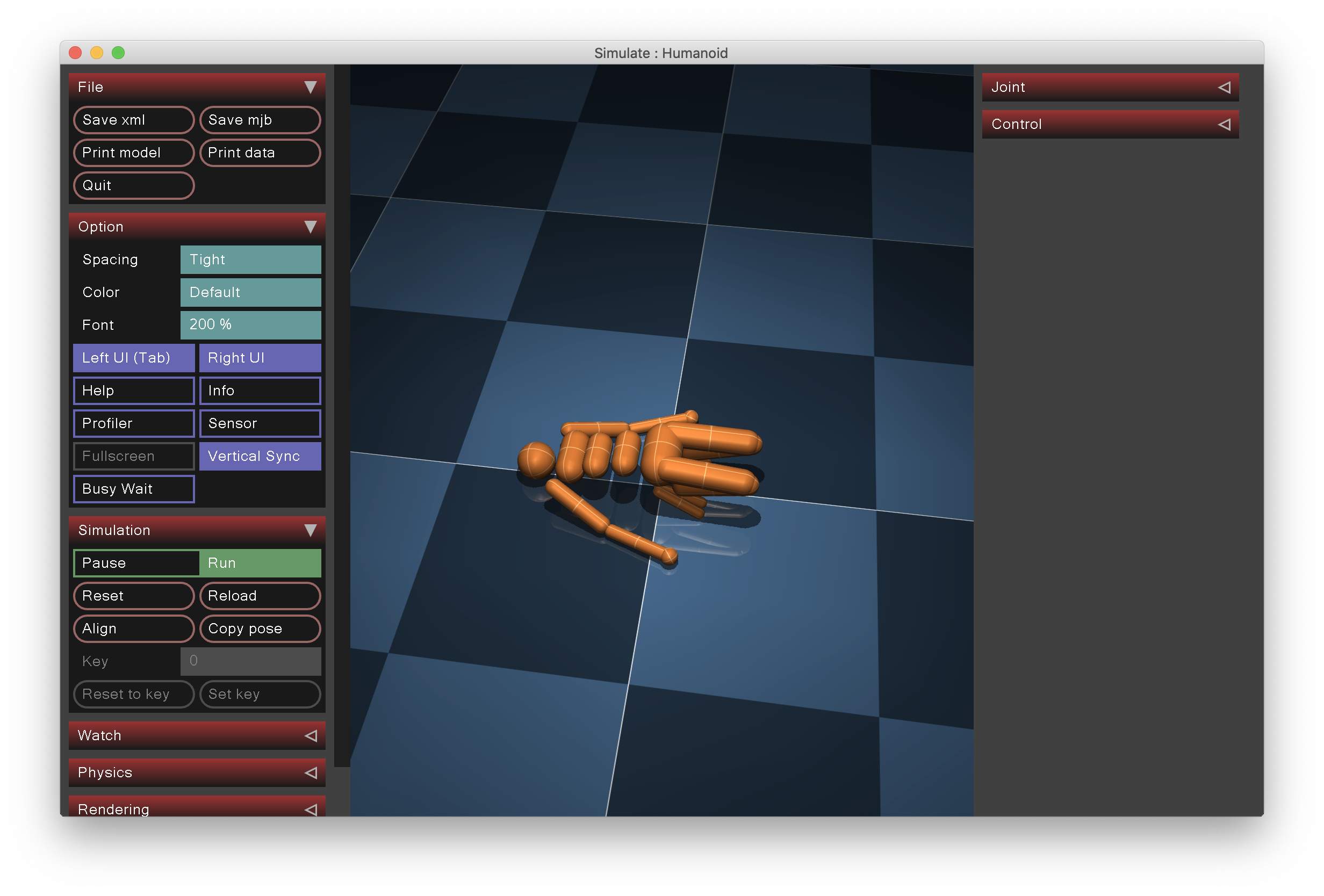1324x896 pixels.
Task: Collapse the File section arrow
Action: pyautogui.click(x=310, y=87)
